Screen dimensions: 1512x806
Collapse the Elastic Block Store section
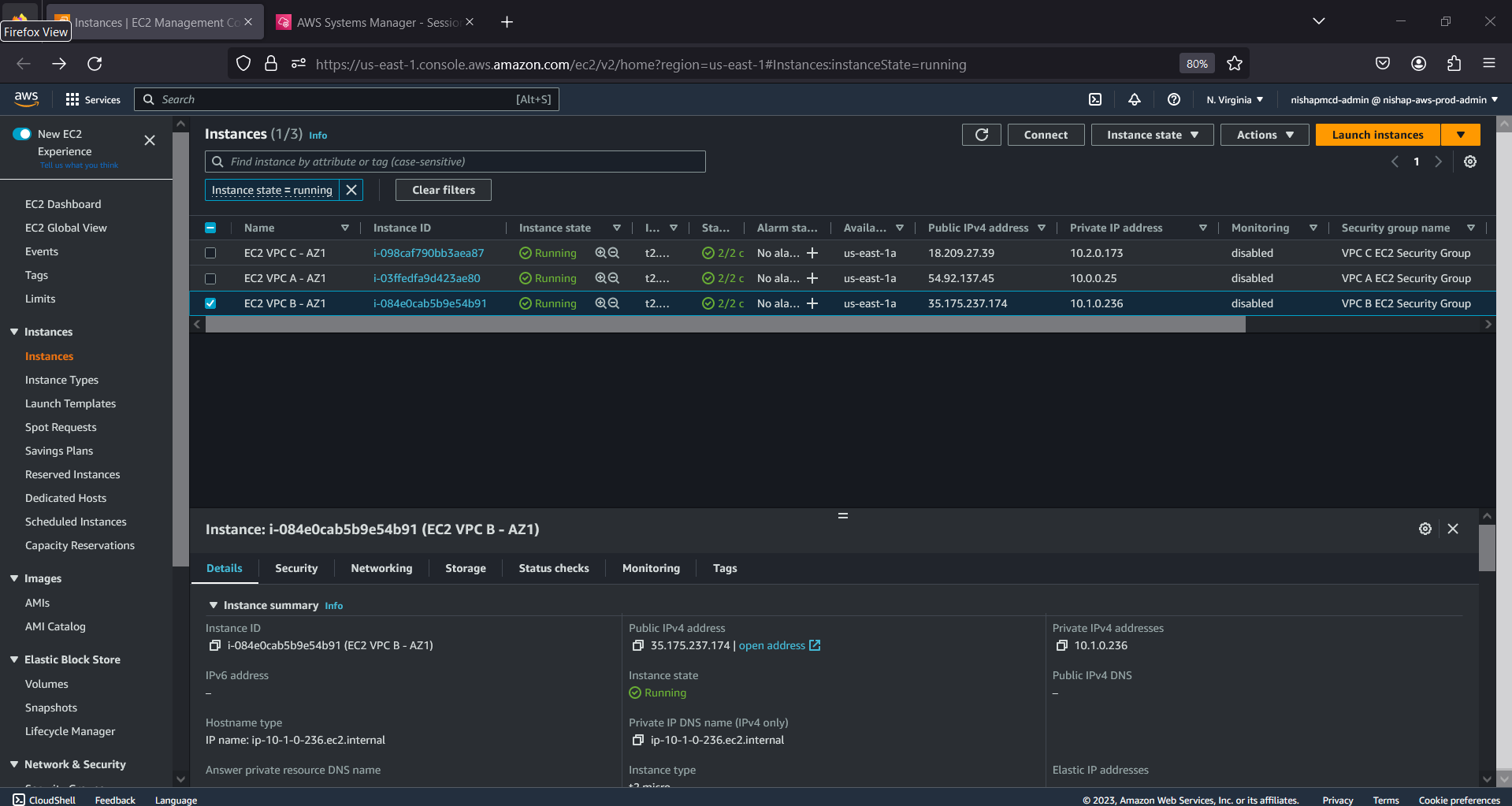click(14, 659)
